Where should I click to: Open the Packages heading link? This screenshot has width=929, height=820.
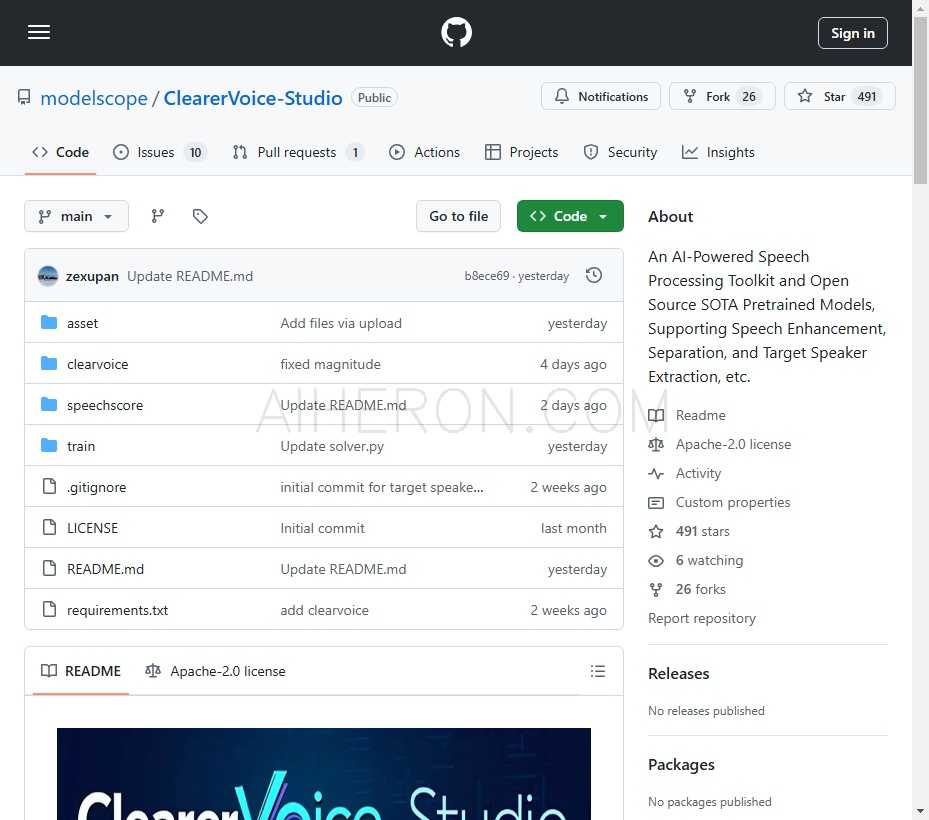coord(681,765)
